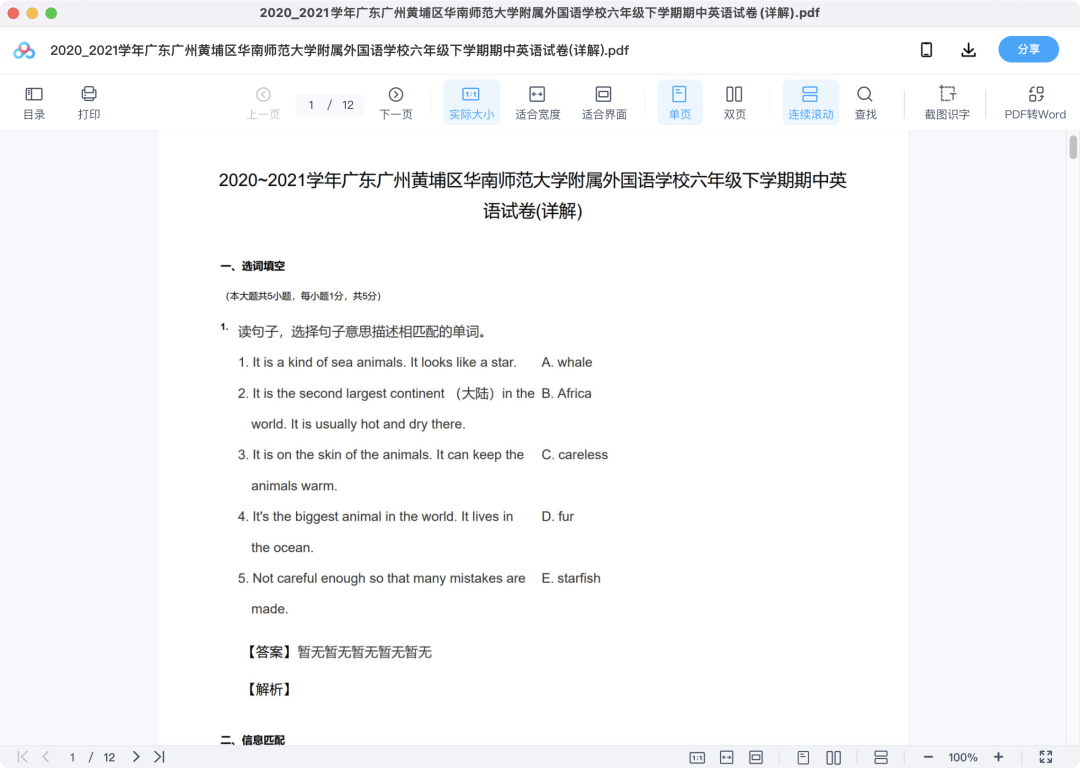Click option text C. careless
This screenshot has height=768, width=1080.
[574, 455]
